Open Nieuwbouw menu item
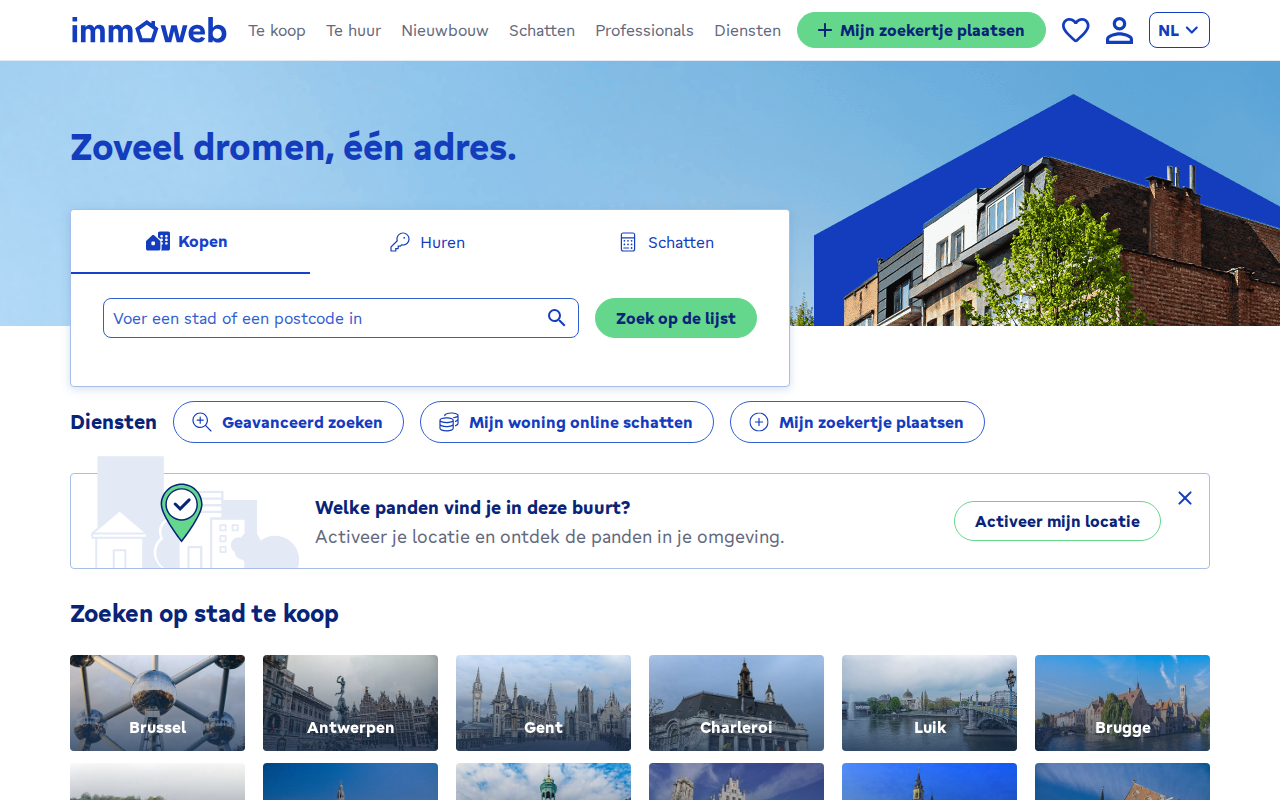 tap(445, 30)
